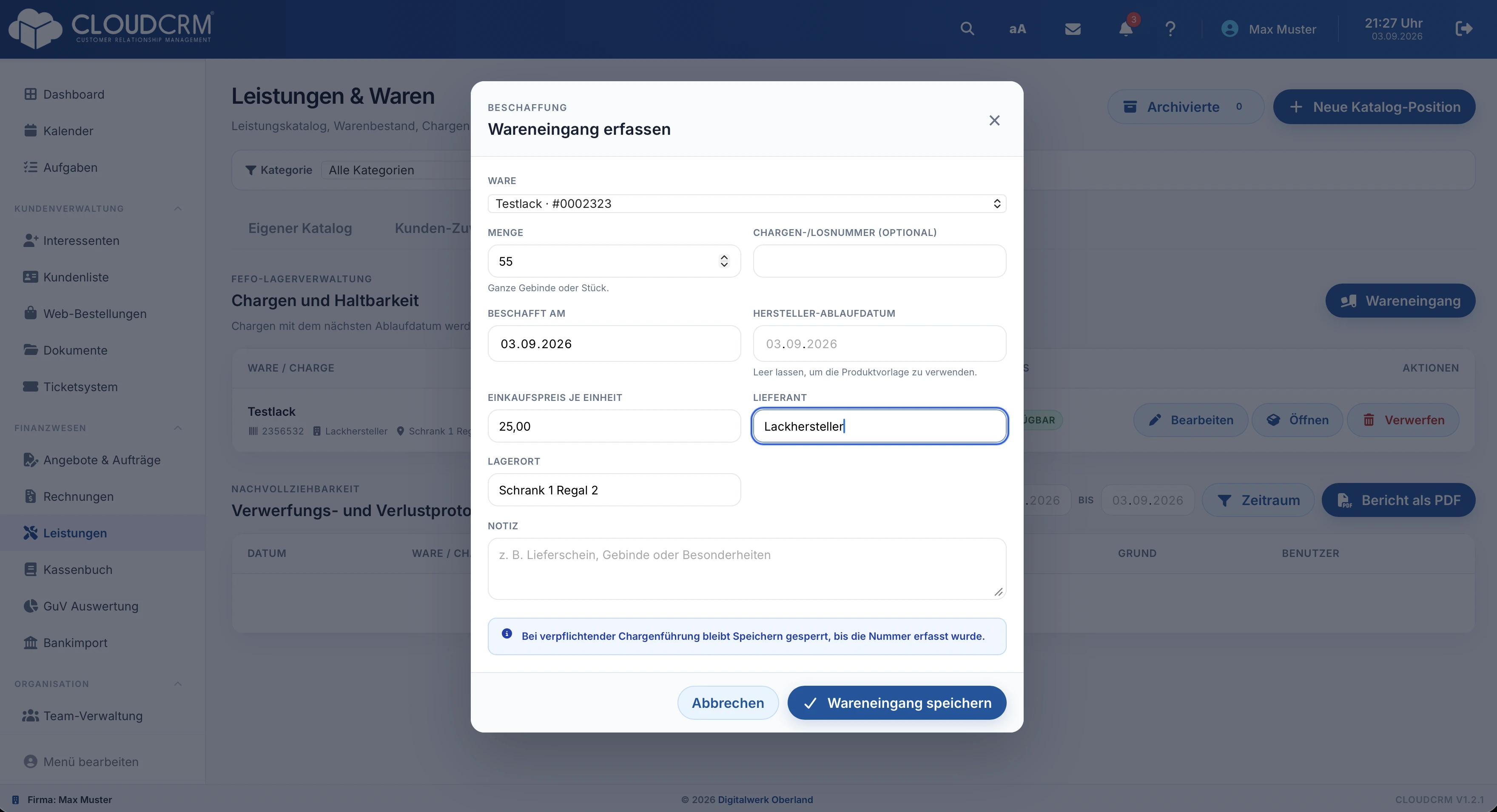
Task: Toggle font size aA icon
Action: (1018, 28)
